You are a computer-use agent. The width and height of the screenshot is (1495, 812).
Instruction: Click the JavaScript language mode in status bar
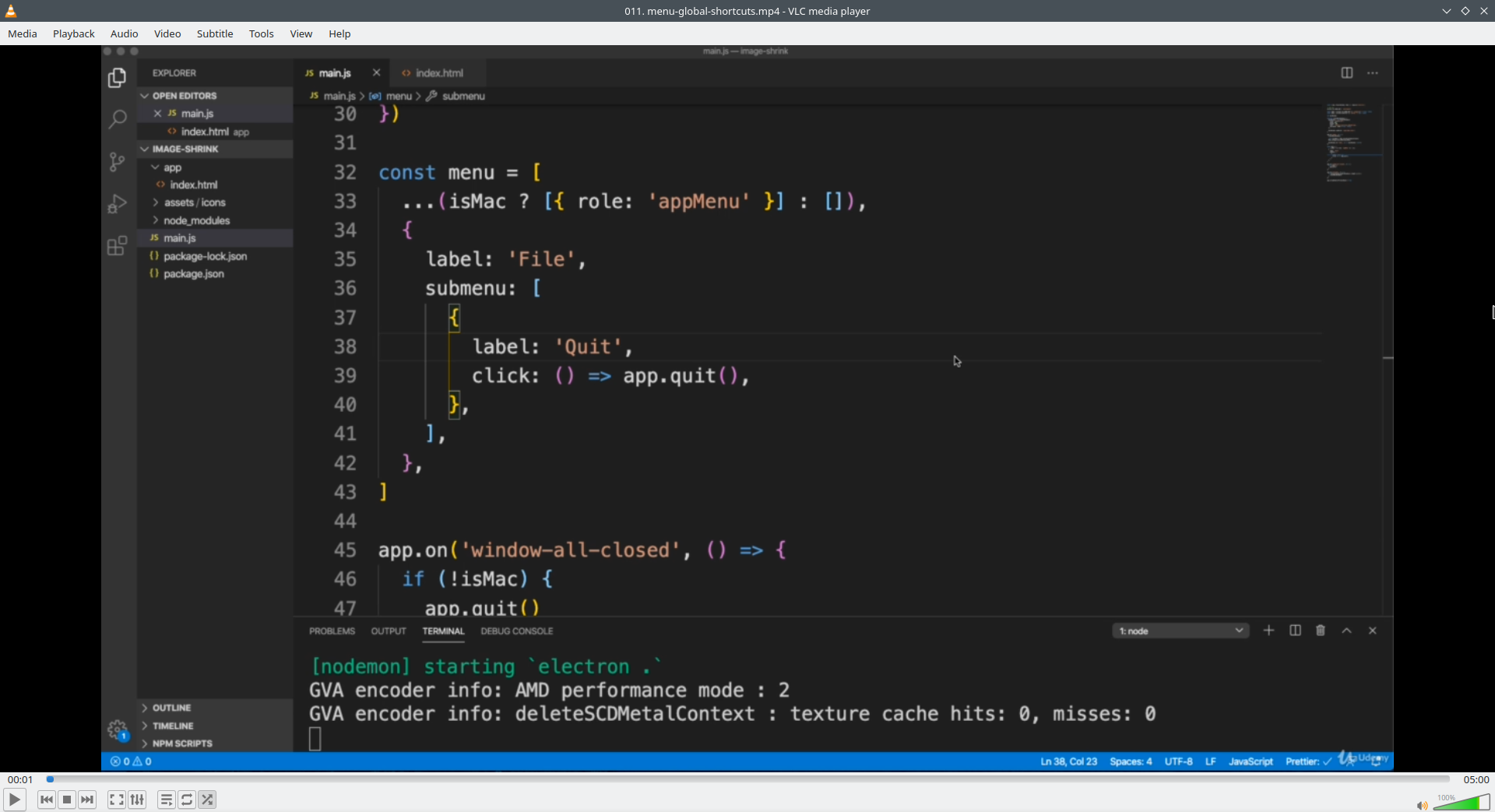pos(1251,761)
